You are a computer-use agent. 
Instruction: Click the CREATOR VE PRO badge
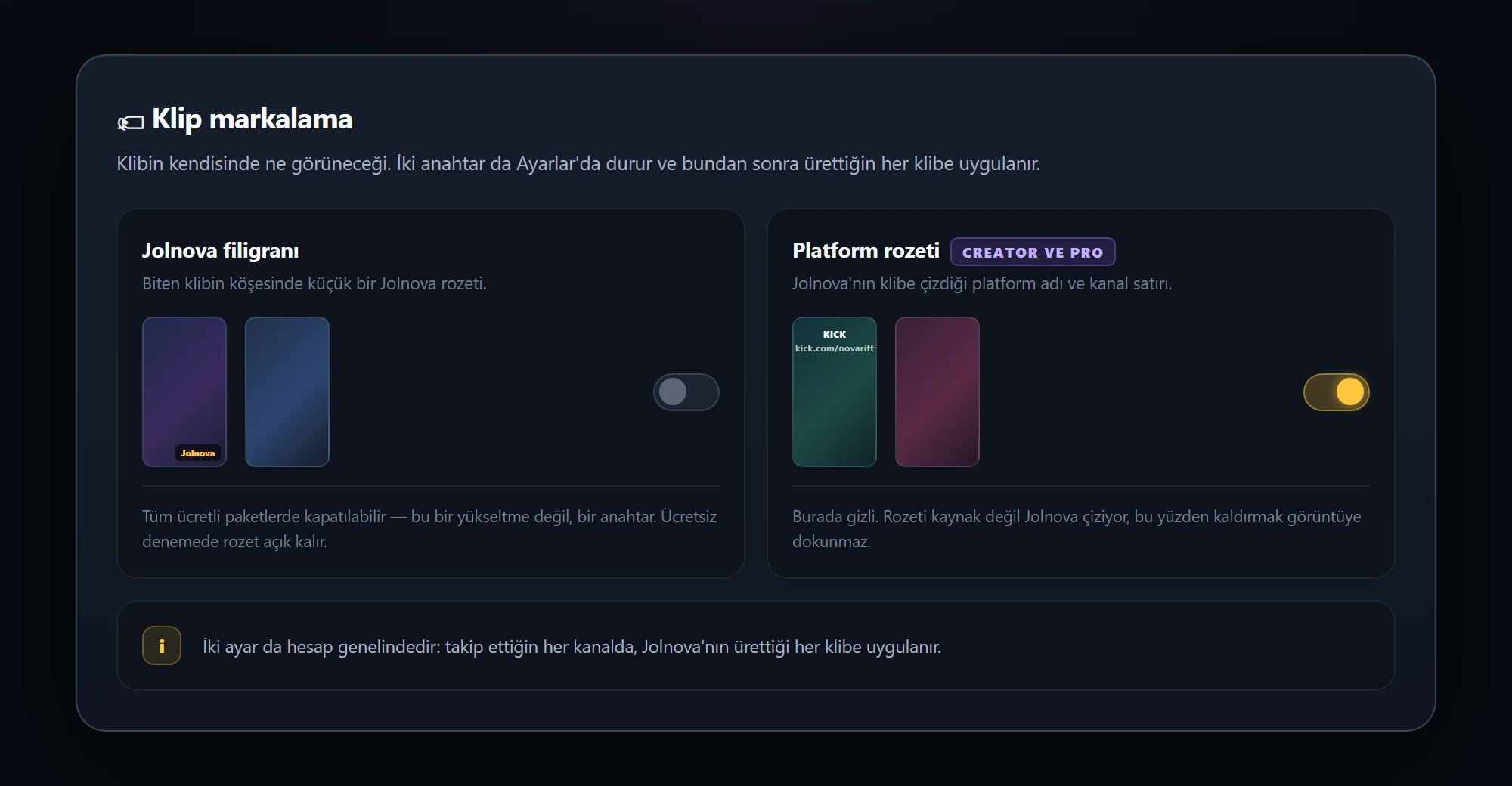point(1033,252)
